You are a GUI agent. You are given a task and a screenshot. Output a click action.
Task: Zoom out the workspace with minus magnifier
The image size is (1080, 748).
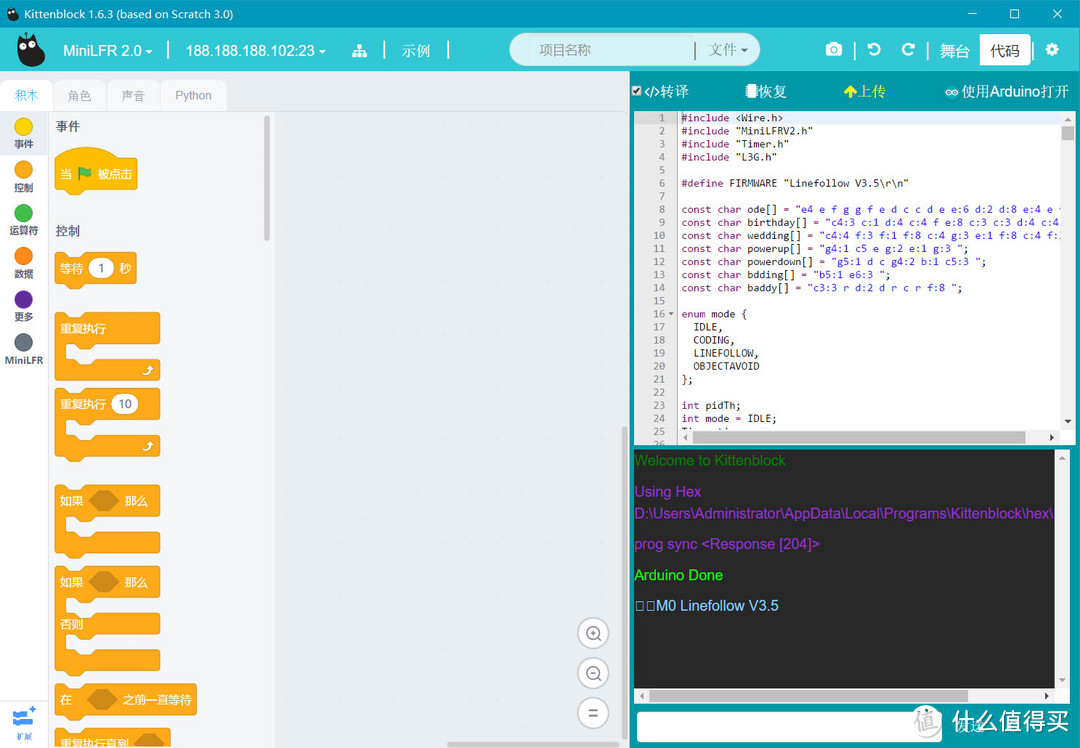[x=593, y=673]
